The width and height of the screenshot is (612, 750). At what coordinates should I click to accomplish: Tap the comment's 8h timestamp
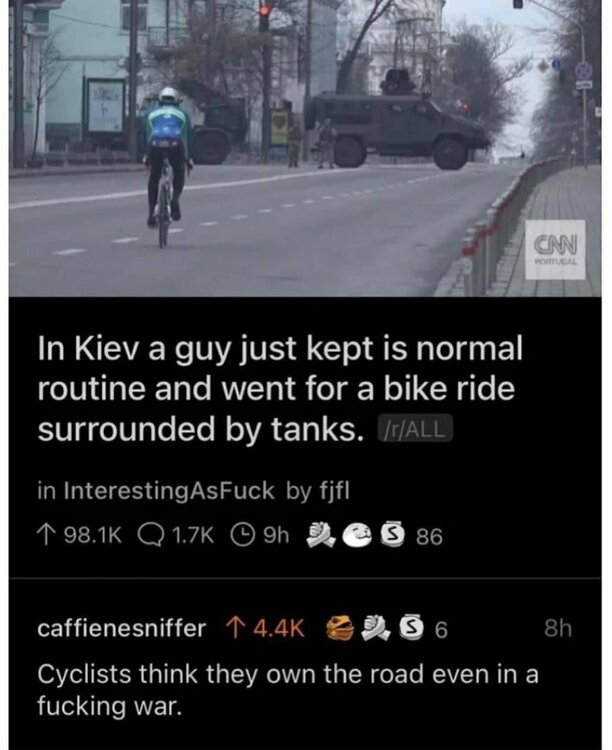click(558, 628)
